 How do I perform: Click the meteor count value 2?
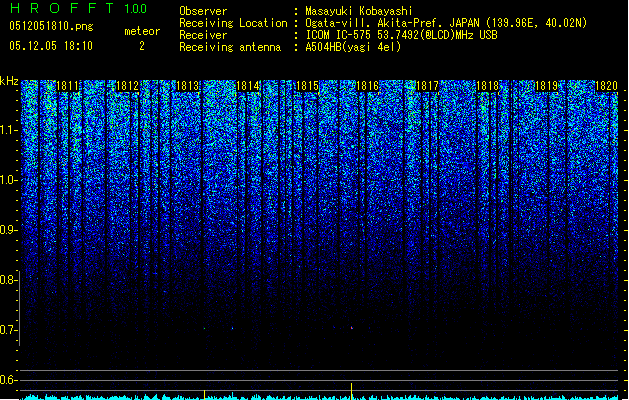[x=142, y=46]
